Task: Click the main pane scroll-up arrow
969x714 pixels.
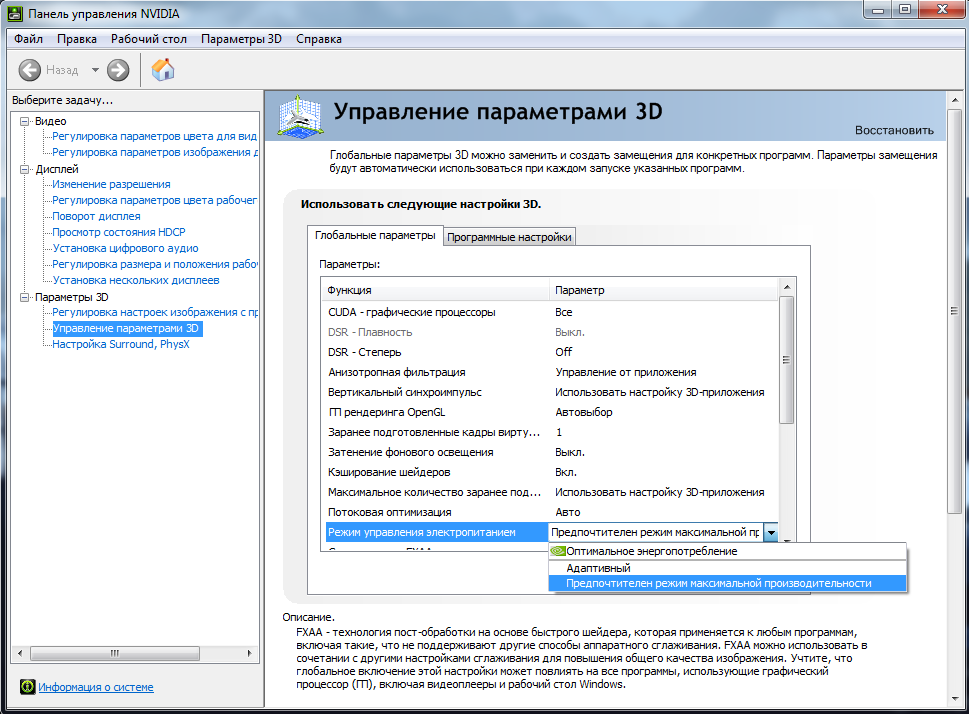Action: pyautogui.click(x=955, y=100)
